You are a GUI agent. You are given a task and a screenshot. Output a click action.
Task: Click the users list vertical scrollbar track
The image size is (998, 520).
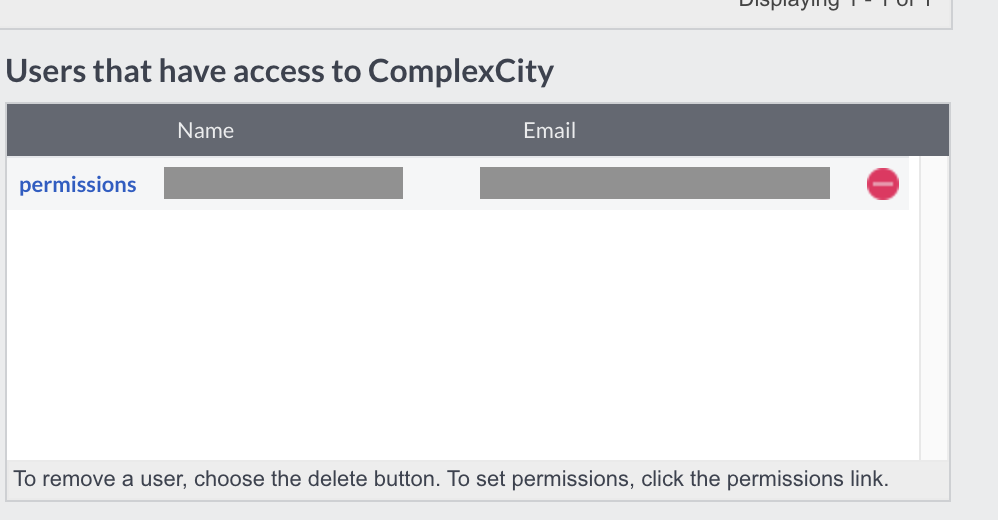click(x=932, y=330)
